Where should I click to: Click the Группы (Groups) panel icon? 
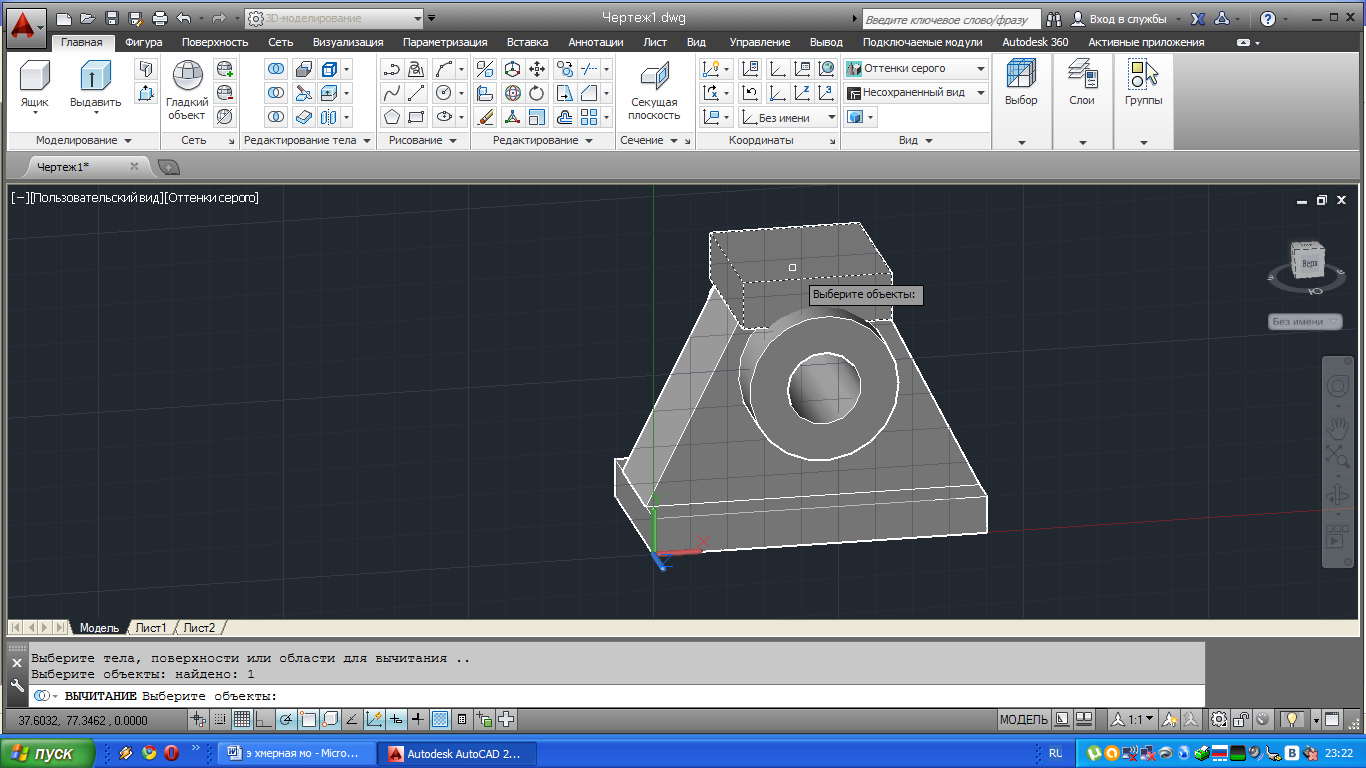pos(1143,78)
